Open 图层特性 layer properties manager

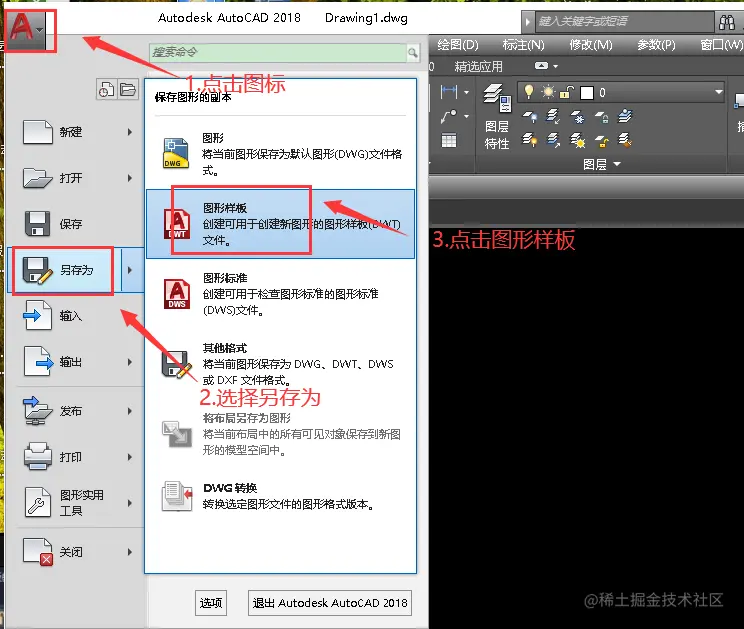(x=497, y=116)
